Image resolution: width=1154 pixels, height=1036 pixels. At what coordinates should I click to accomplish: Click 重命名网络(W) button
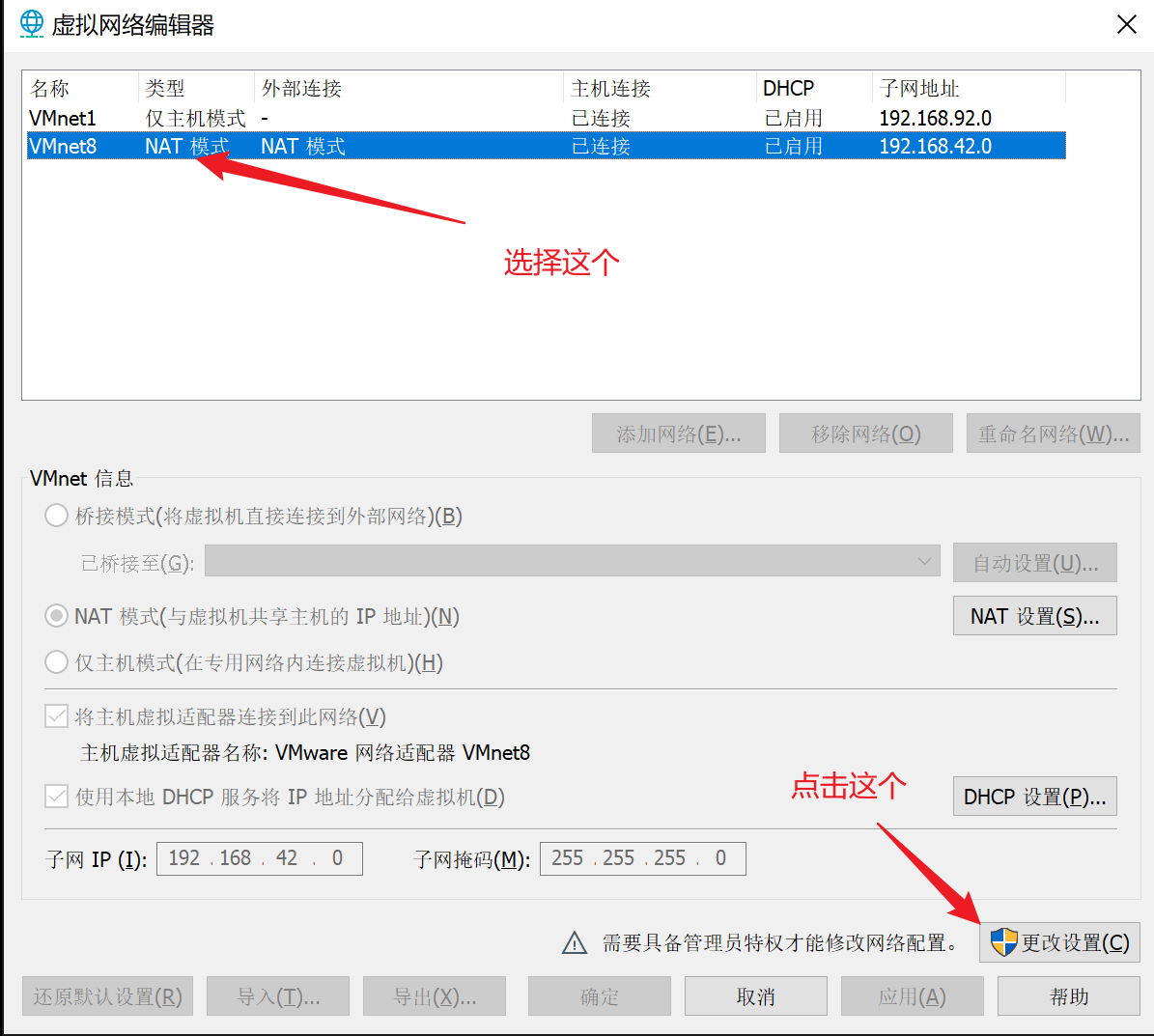pos(1054,434)
